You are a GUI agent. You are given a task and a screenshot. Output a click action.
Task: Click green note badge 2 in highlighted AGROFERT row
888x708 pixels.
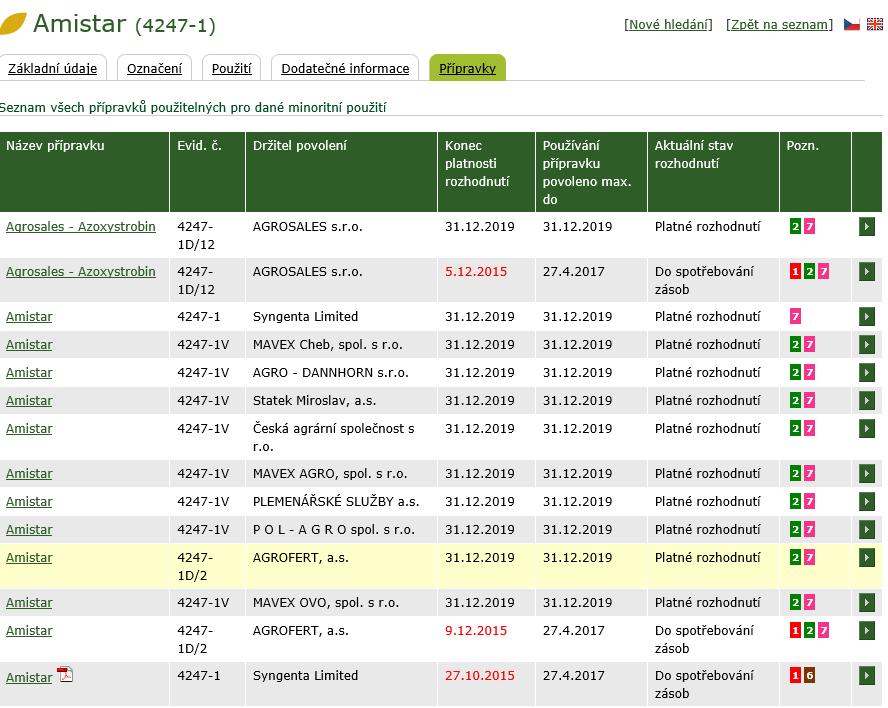[796, 558]
